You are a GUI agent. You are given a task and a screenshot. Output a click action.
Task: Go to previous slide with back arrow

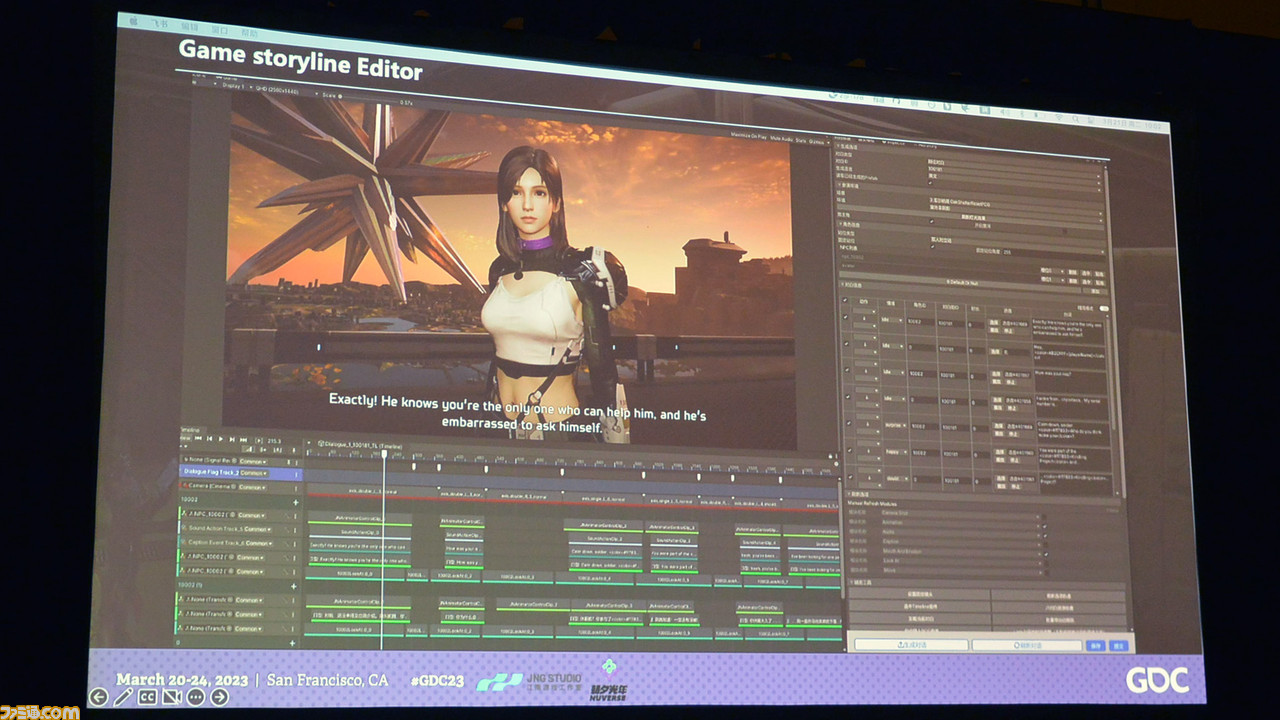click(98, 697)
